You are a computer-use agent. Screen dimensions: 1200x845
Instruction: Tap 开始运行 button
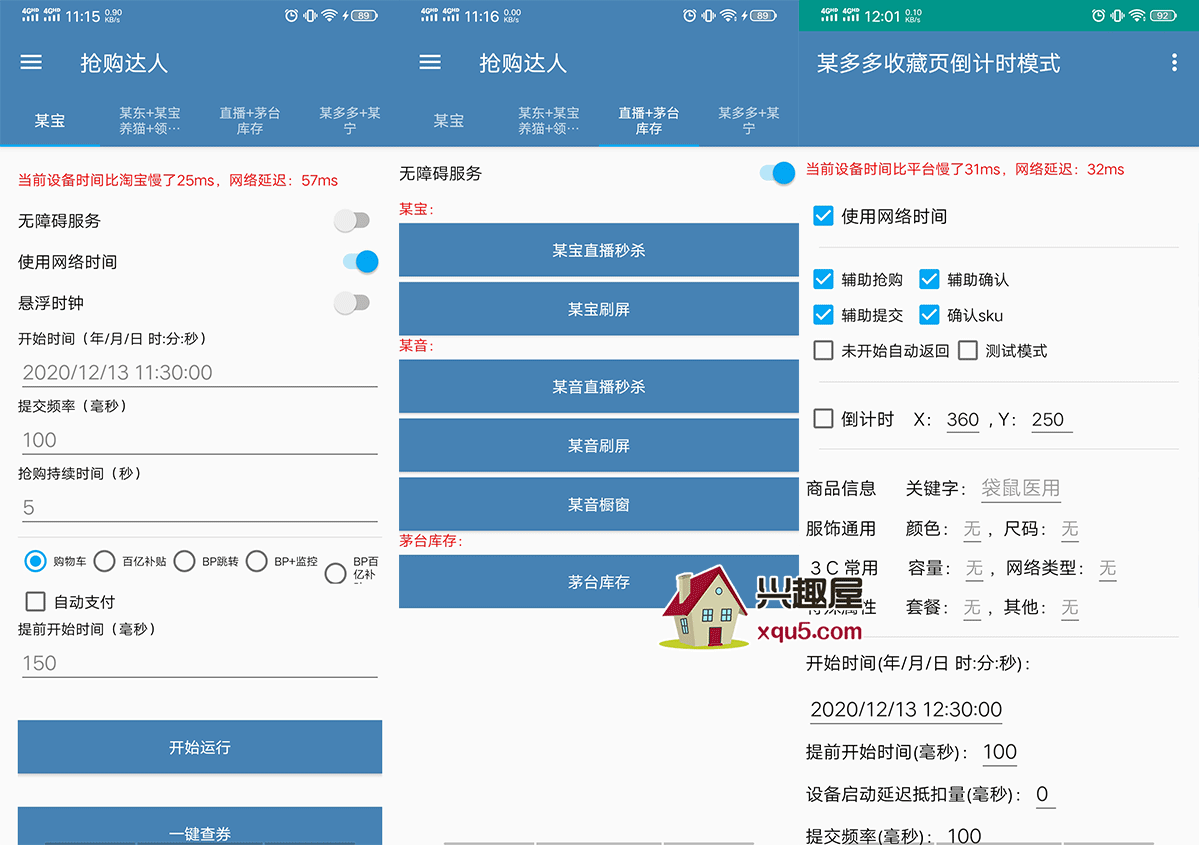pos(200,747)
